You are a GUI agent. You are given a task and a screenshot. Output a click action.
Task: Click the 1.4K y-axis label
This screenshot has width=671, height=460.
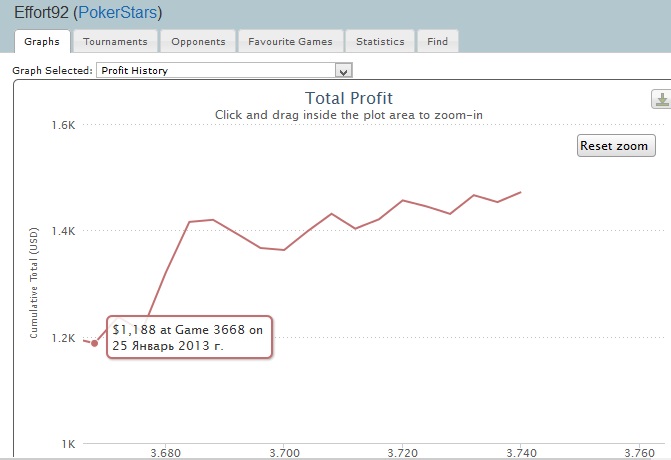(x=65, y=231)
